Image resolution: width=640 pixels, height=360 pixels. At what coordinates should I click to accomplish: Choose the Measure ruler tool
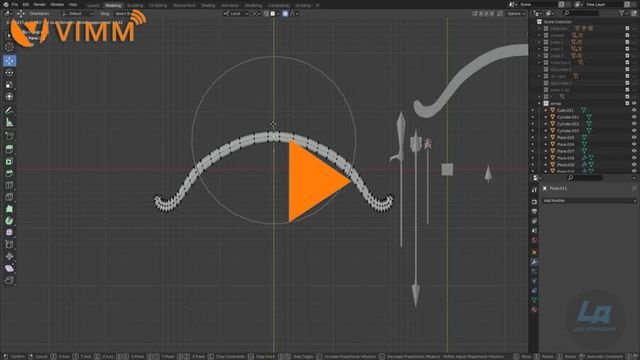pyautogui.click(x=9, y=122)
